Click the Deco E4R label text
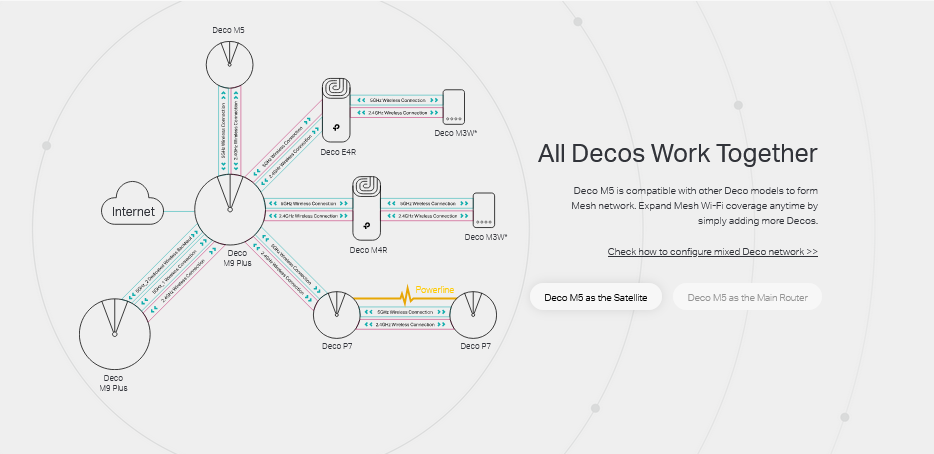 [338, 152]
